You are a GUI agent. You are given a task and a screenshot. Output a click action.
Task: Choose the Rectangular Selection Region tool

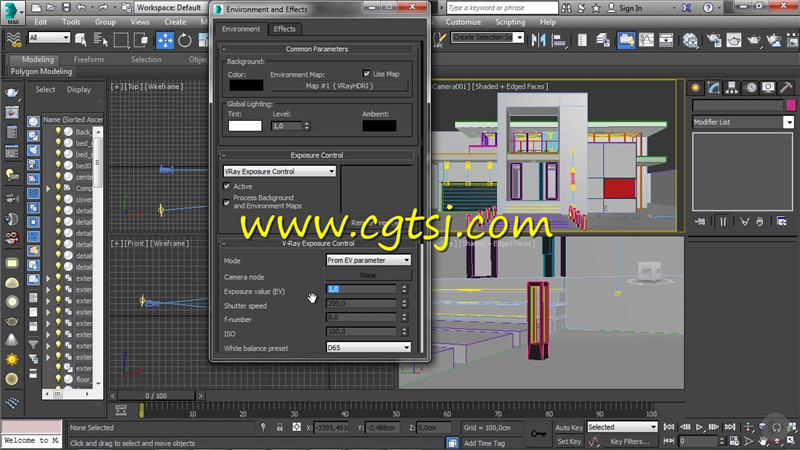point(121,40)
